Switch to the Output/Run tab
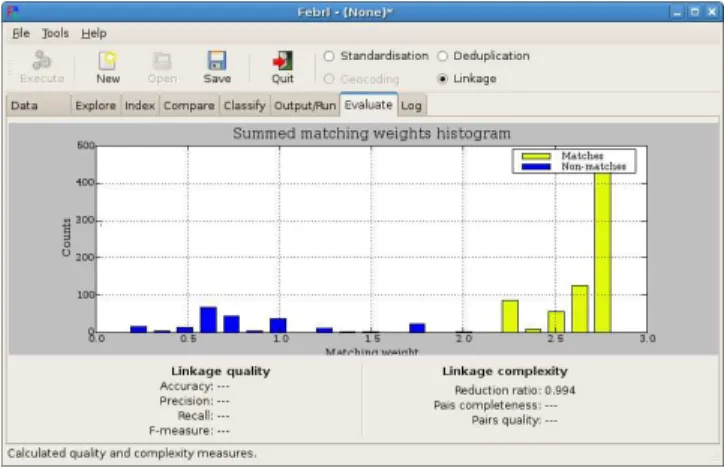724x468 pixels. click(x=305, y=106)
